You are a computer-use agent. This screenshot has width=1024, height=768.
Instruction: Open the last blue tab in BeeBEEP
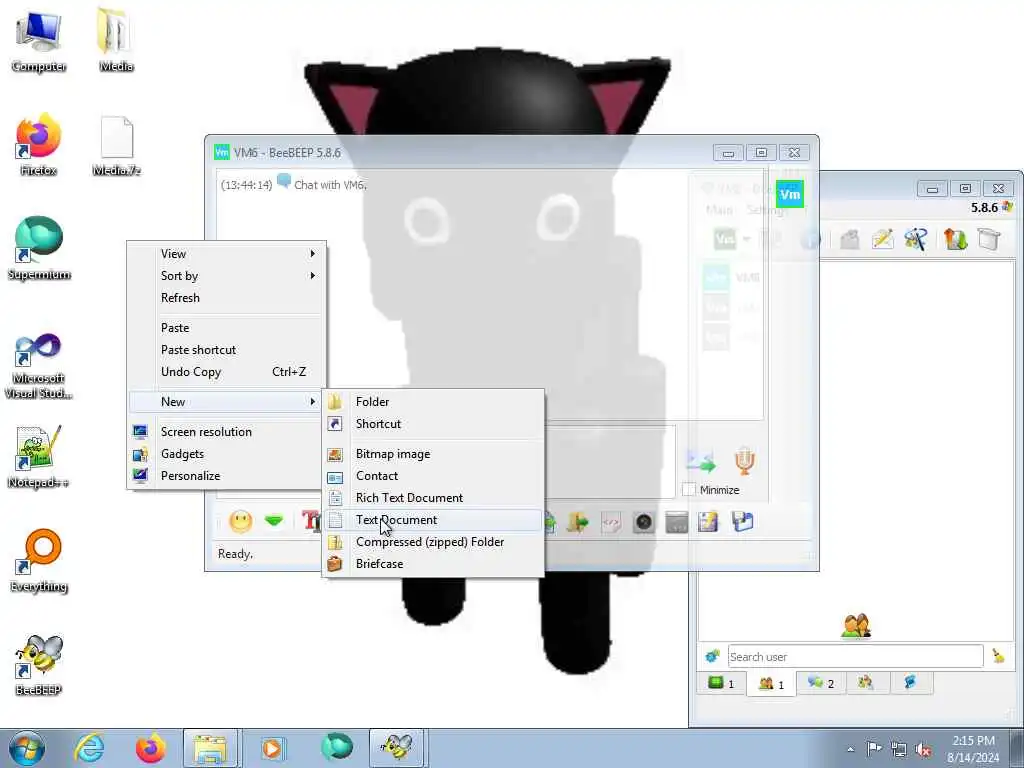[910, 683]
